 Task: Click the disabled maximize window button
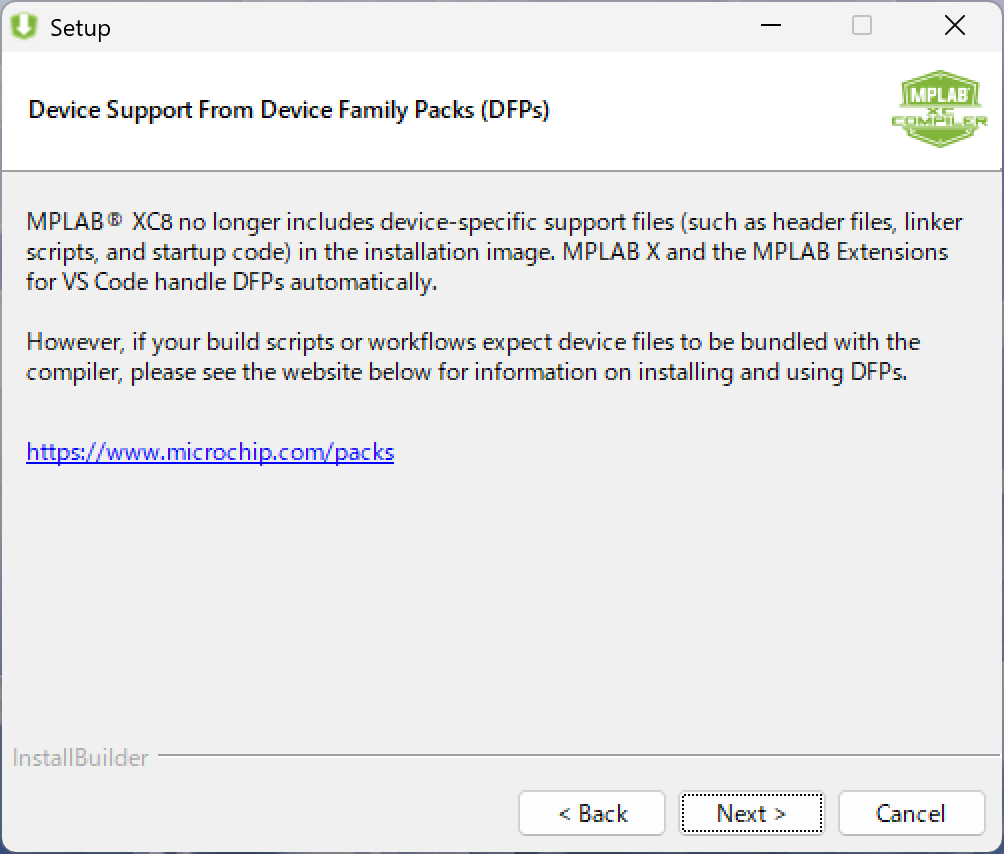pyautogui.click(x=862, y=27)
